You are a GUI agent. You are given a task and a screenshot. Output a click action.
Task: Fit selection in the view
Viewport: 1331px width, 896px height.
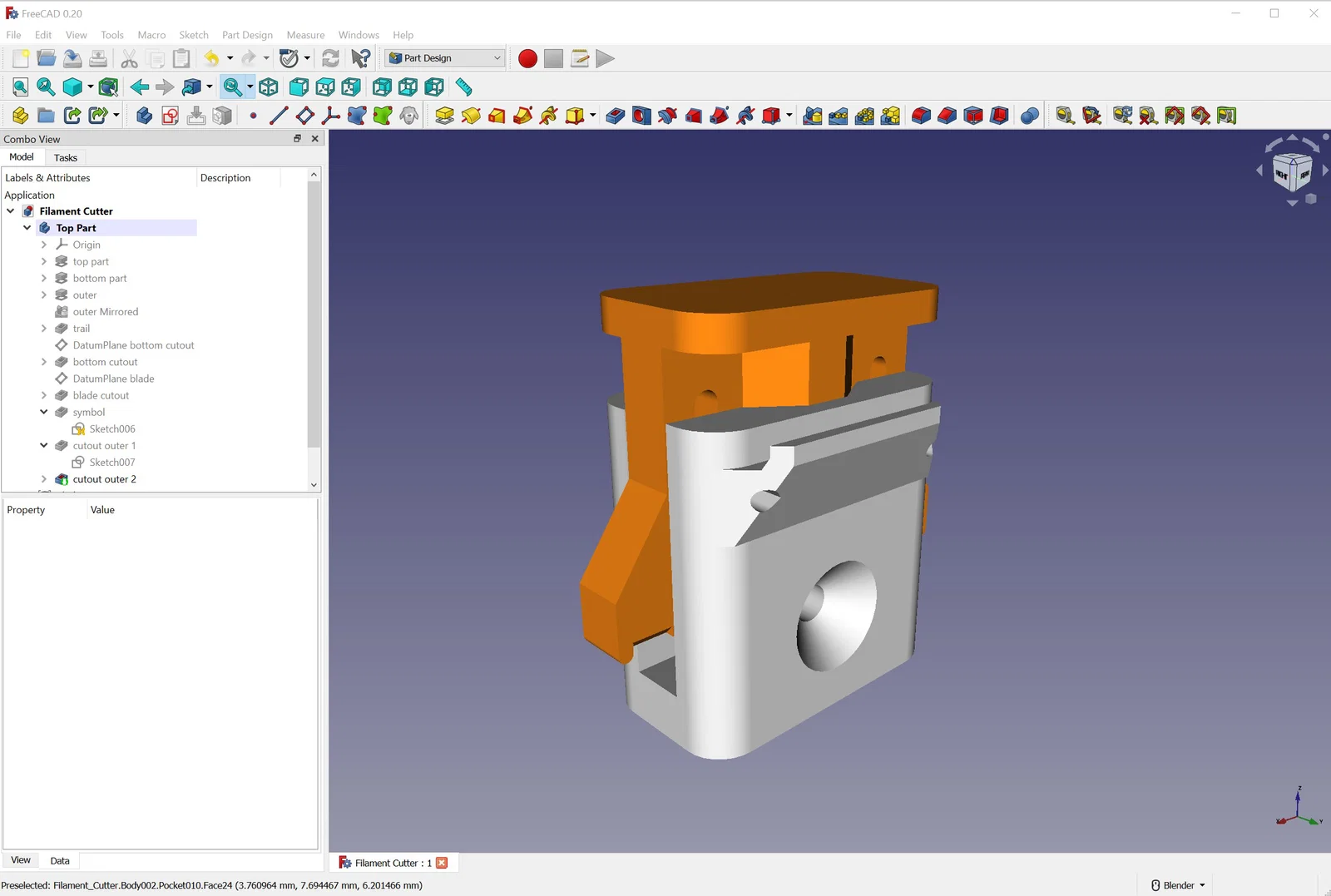tap(46, 87)
